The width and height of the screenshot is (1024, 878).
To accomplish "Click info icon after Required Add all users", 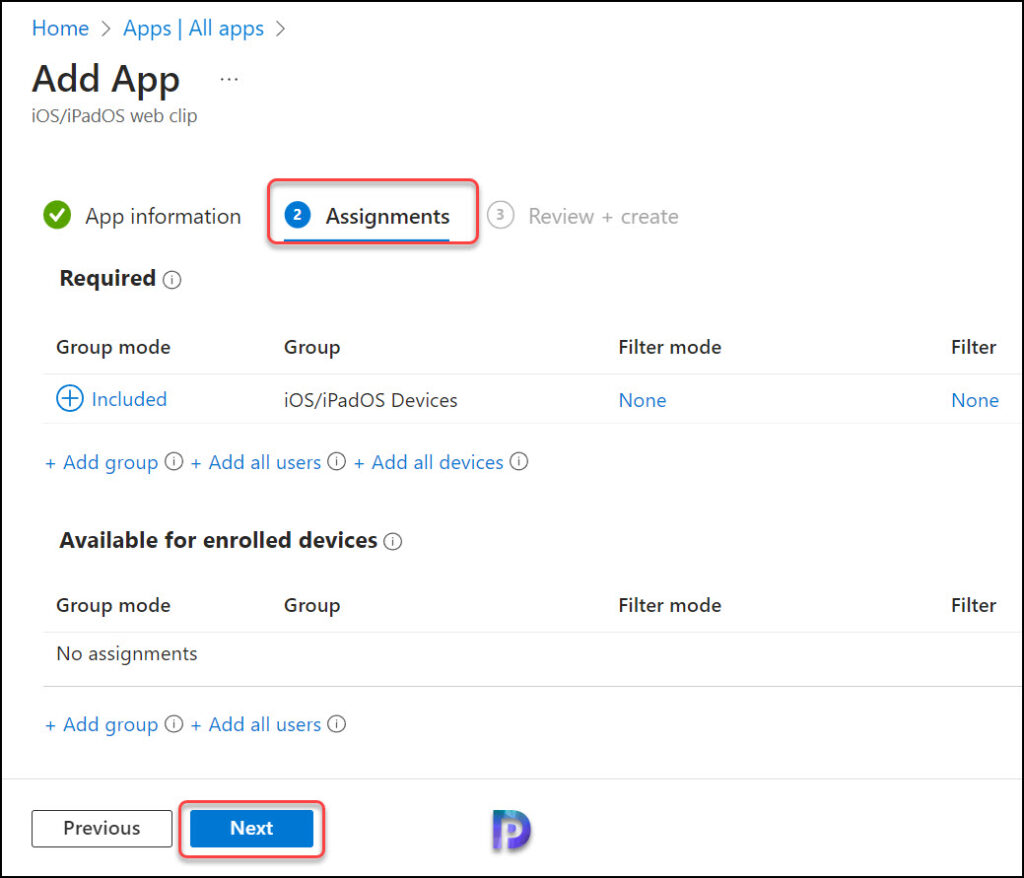I will pyautogui.click(x=336, y=462).
